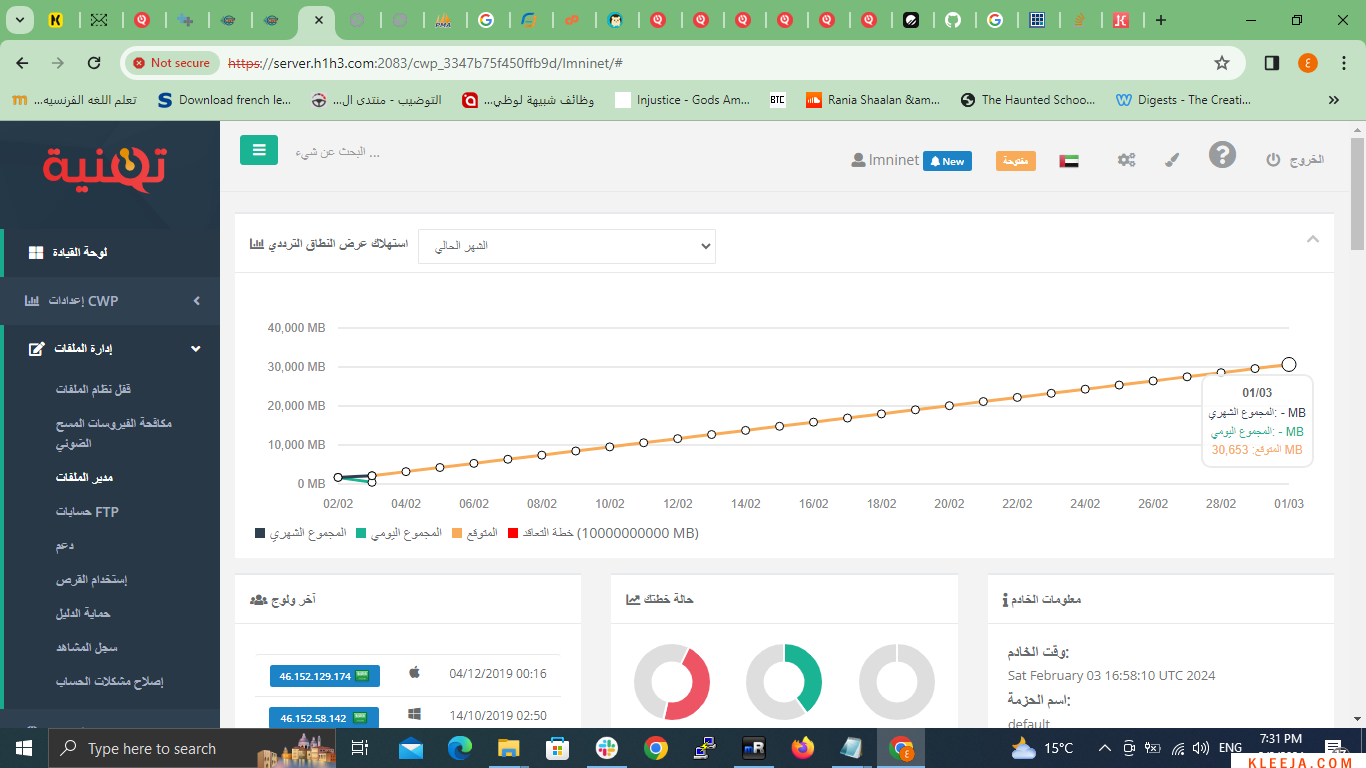Toggle sidebar with green hamburger button
This screenshot has width=1366, height=768.
click(259, 150)
